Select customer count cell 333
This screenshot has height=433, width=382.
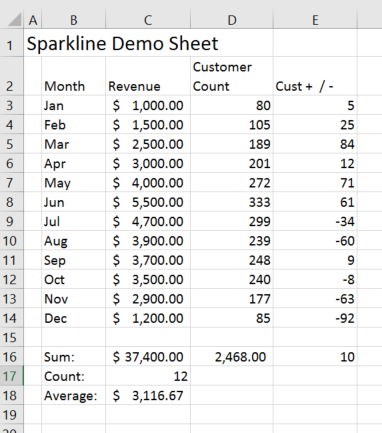coord(232,202)
